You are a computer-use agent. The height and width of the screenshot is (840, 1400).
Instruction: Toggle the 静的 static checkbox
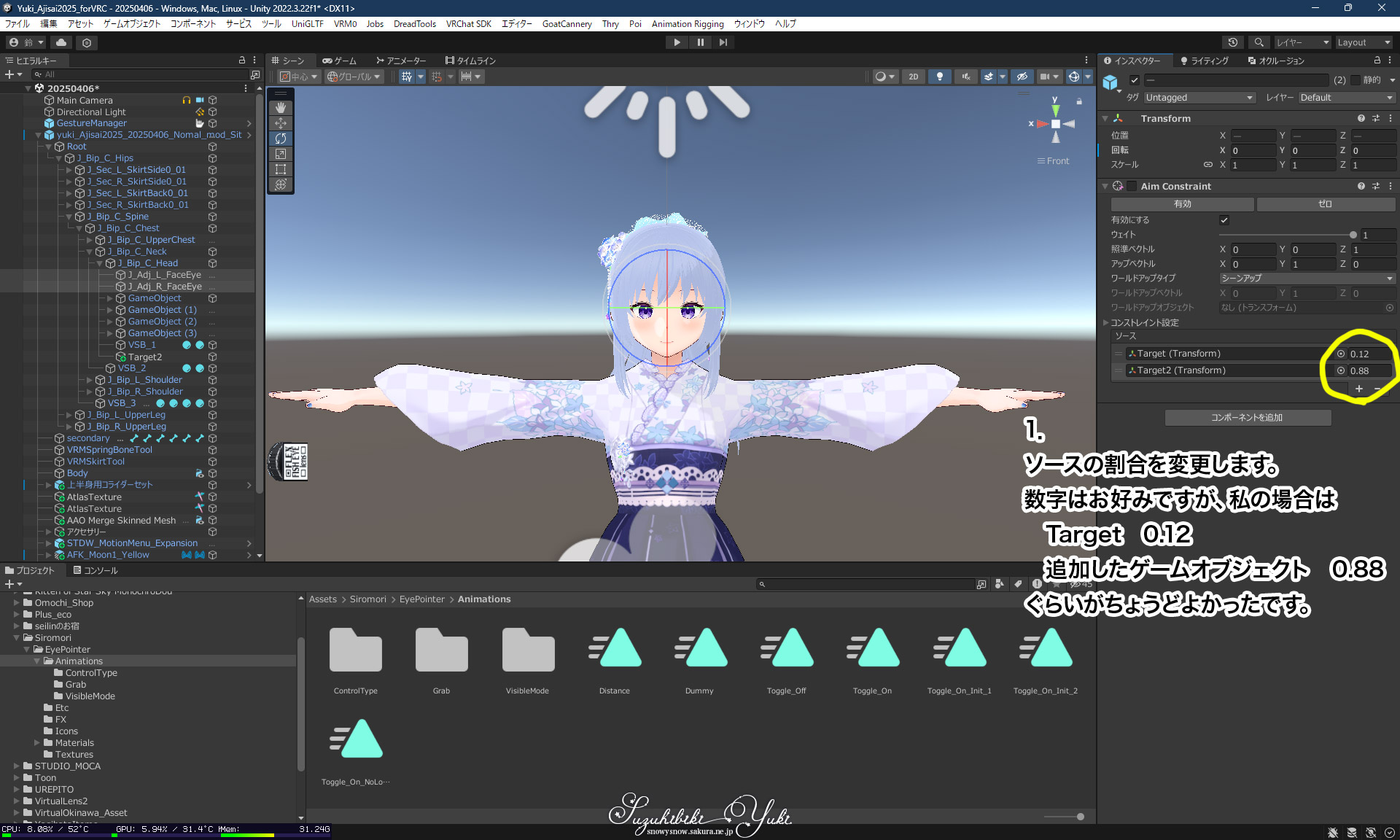(x=1356, y=80)
